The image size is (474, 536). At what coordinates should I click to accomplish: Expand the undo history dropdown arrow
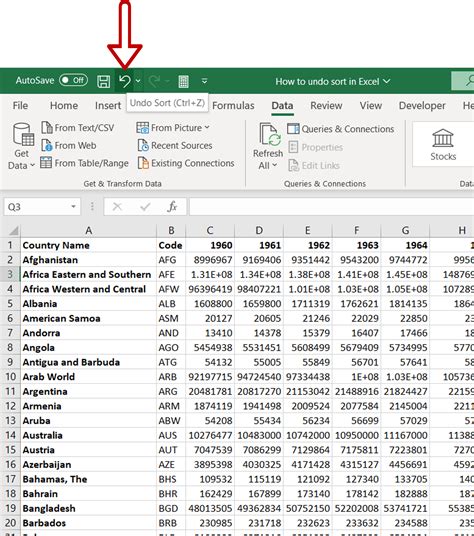point(138,81)
